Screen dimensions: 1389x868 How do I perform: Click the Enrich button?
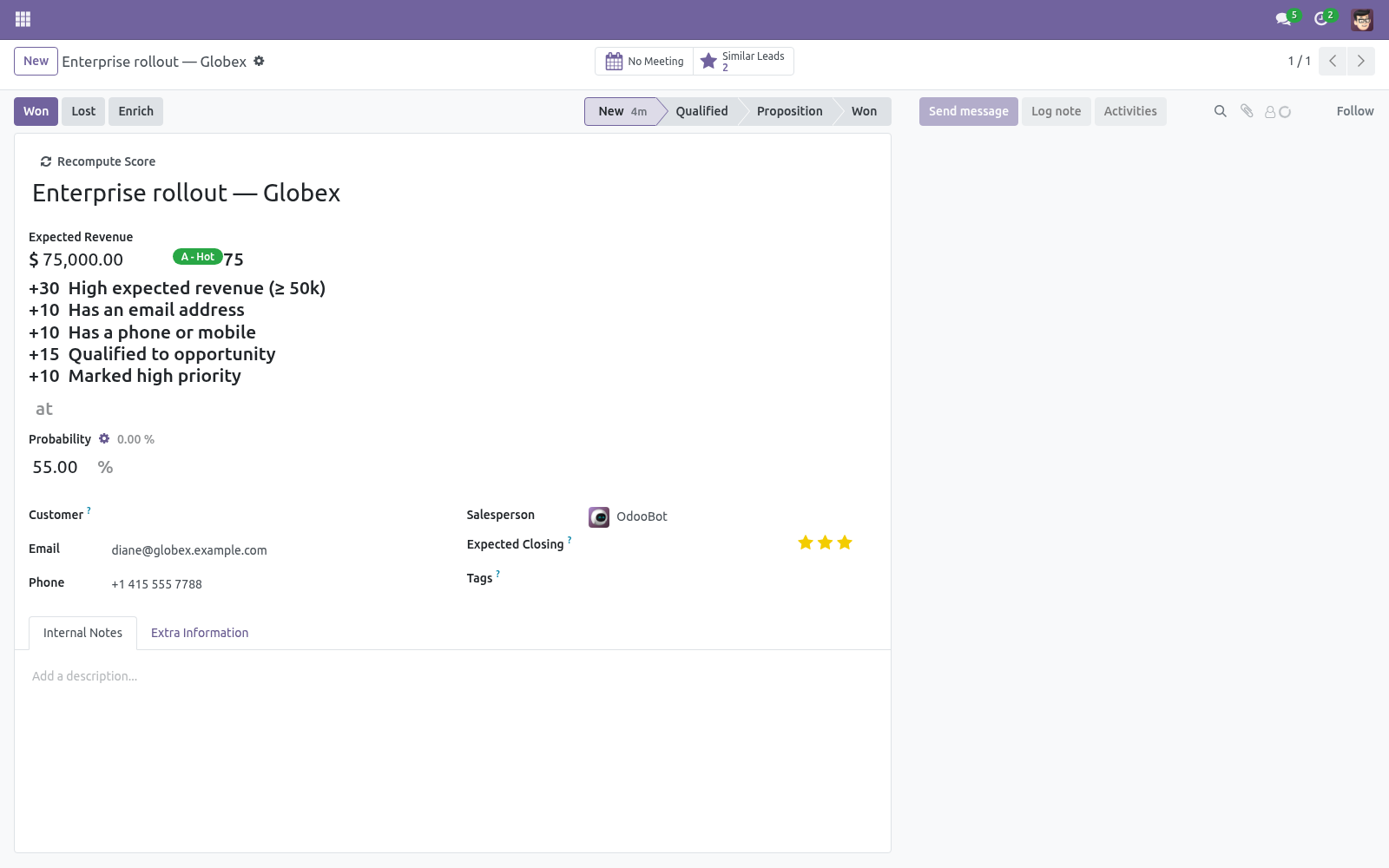click(136, 111)
